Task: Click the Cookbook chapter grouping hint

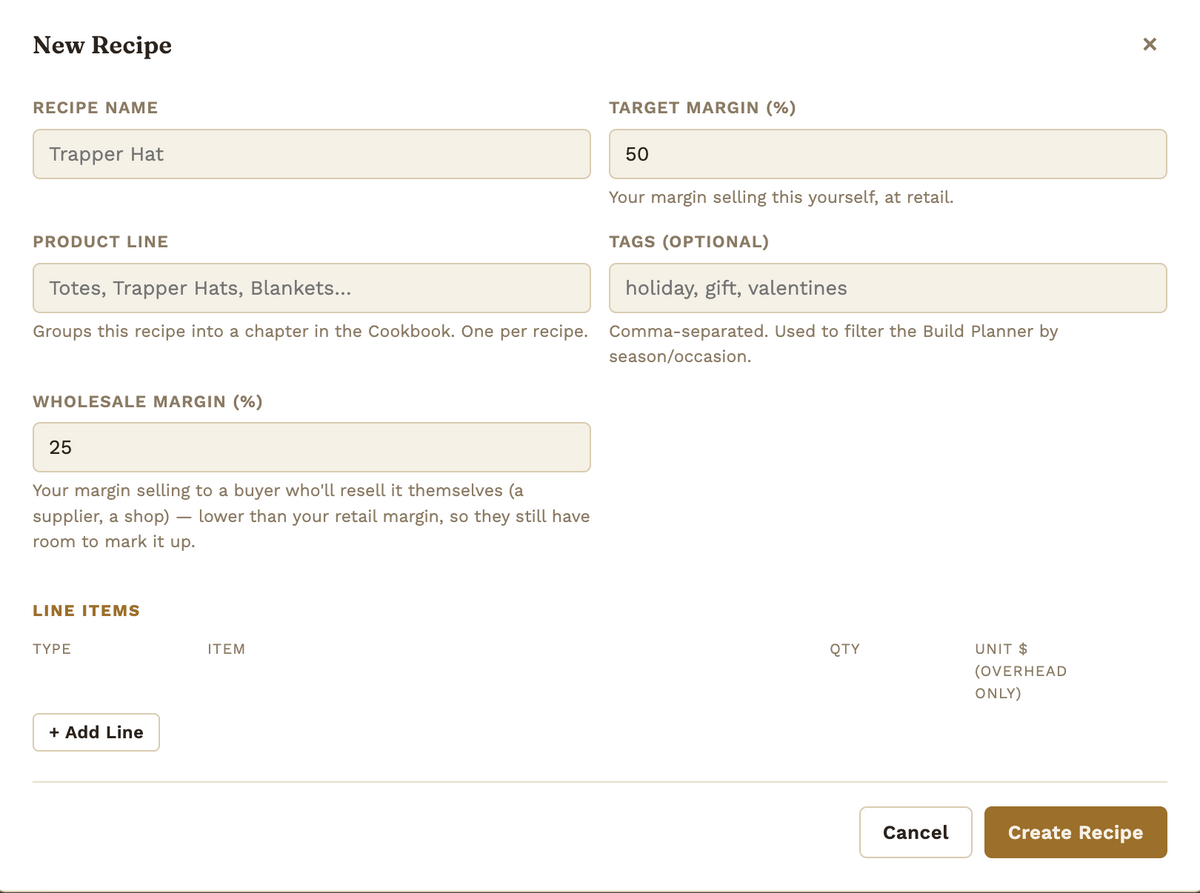Action: pyautogui.click(x=310, y=331)
